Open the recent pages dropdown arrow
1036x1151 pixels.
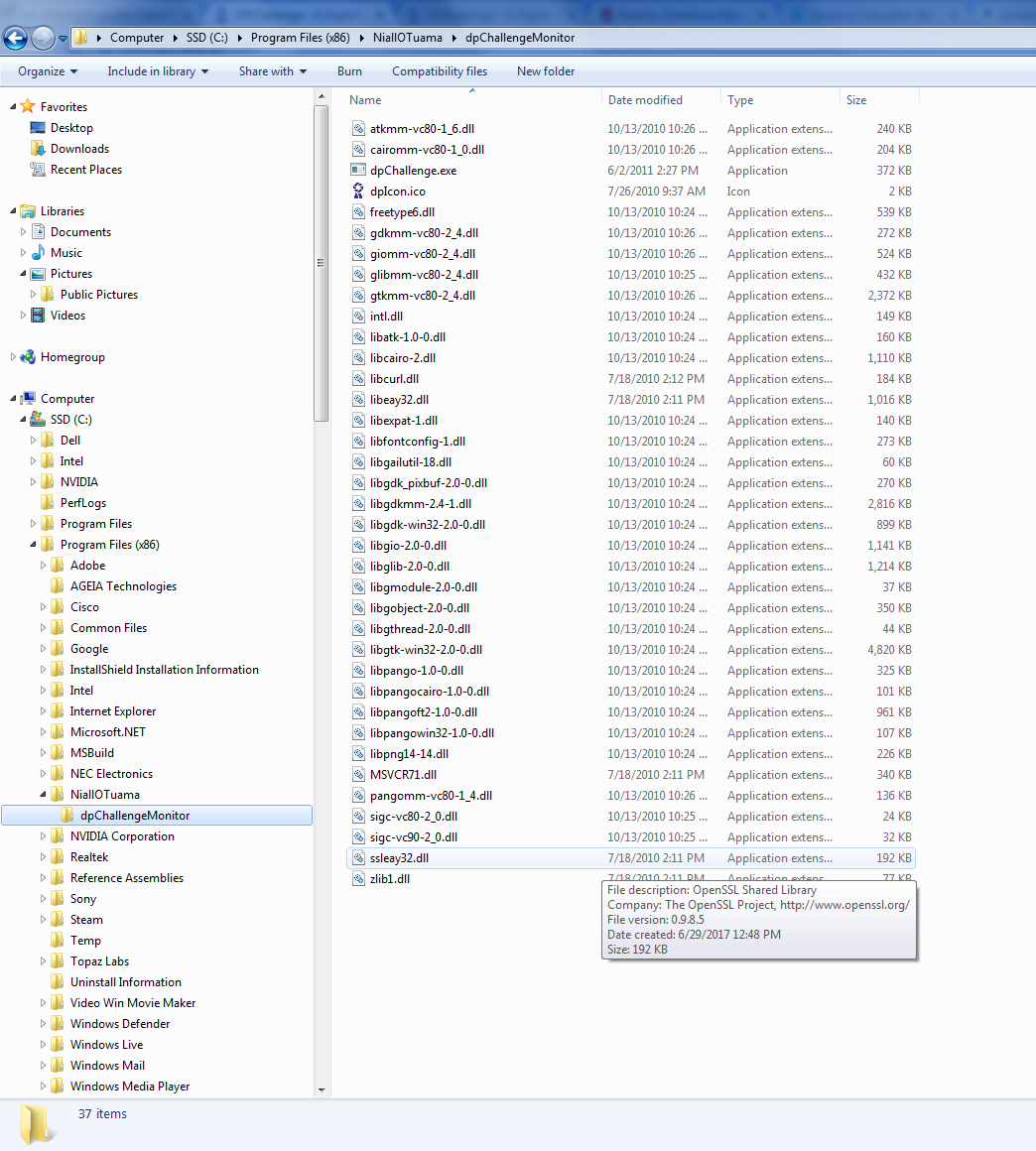pos(64,38)
